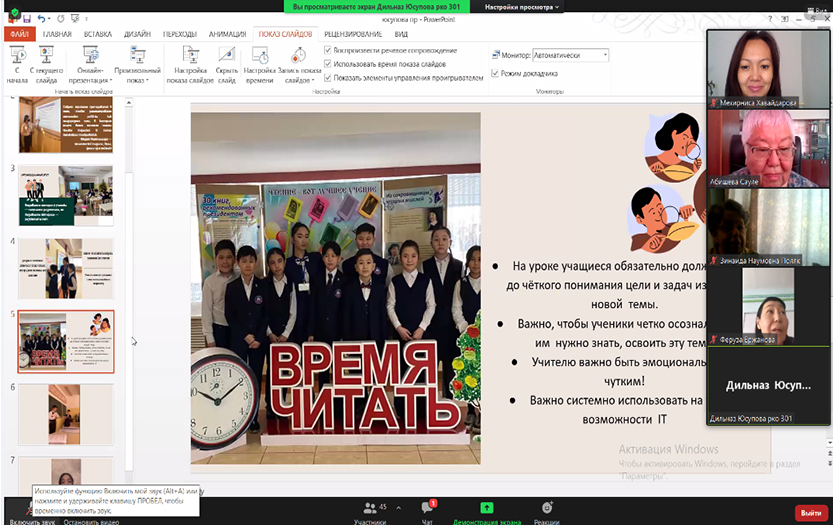Click the red Leave meeting button
833x525 pixels.
point(808,512)
